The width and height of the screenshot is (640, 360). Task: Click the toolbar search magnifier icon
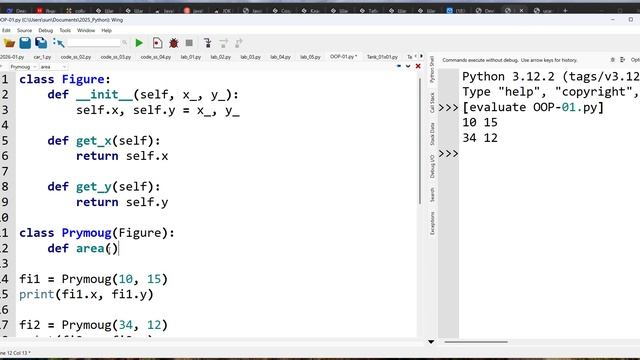coord(124,43)
